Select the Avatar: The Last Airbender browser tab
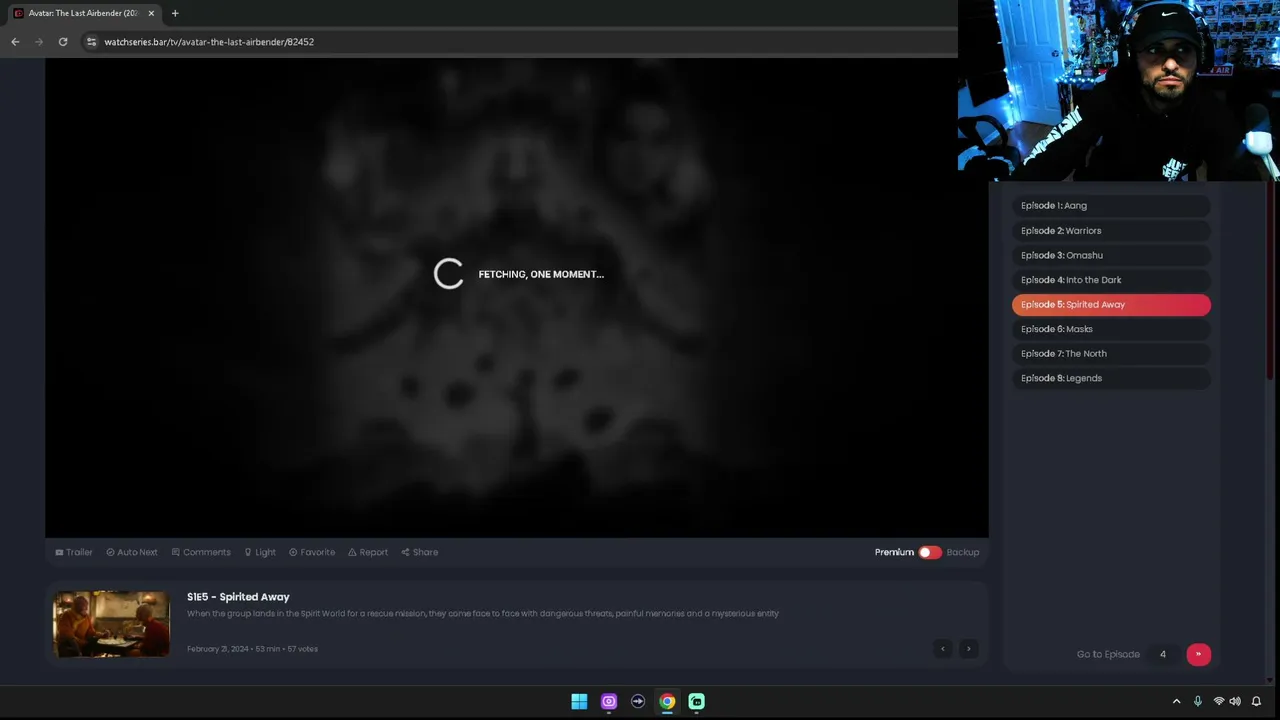Viewport: 1280px width, 720px height. click(84, 13)
